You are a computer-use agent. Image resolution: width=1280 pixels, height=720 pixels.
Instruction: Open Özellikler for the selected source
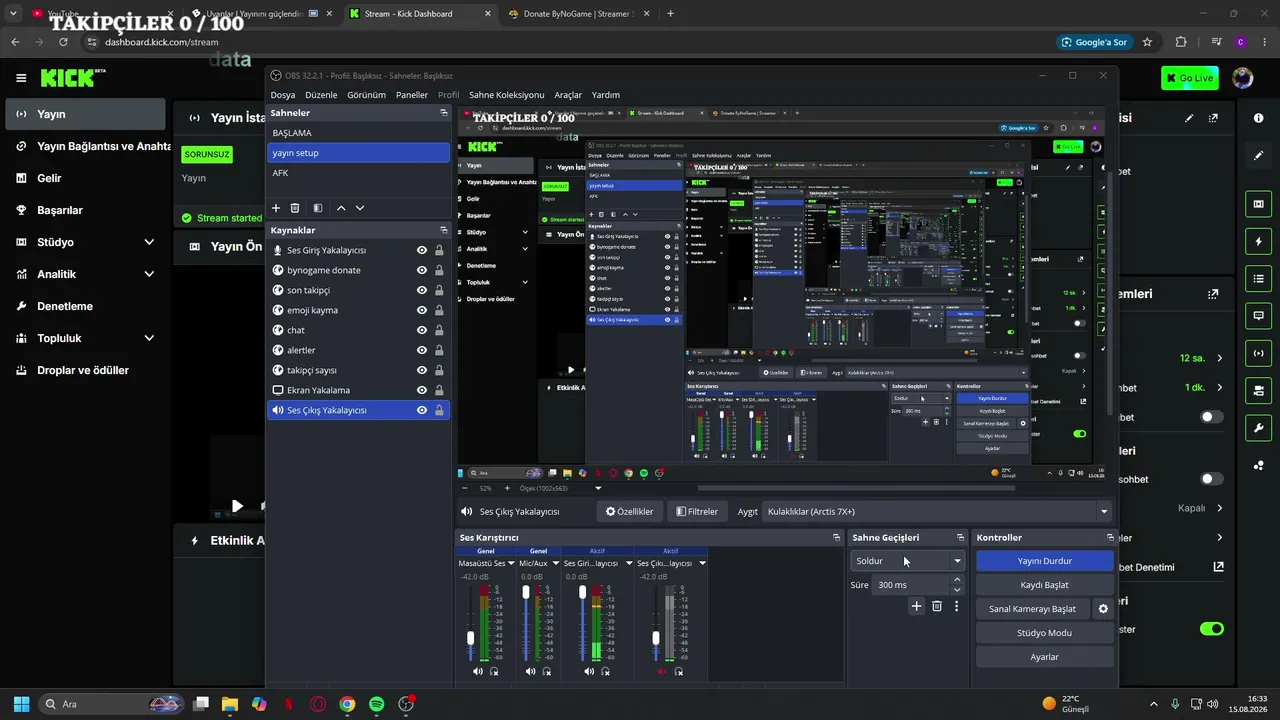[629, 512]
